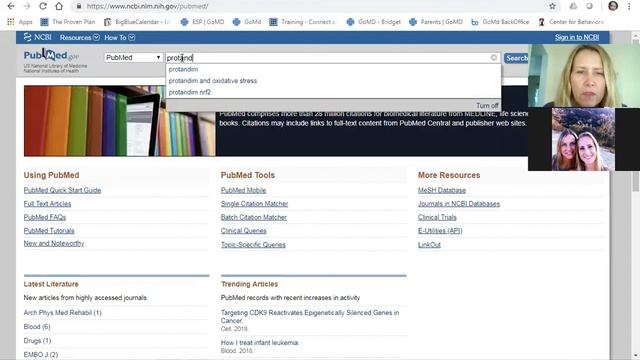Go forward in browser history
The image size is (640, 360).
tap(27, 6)
